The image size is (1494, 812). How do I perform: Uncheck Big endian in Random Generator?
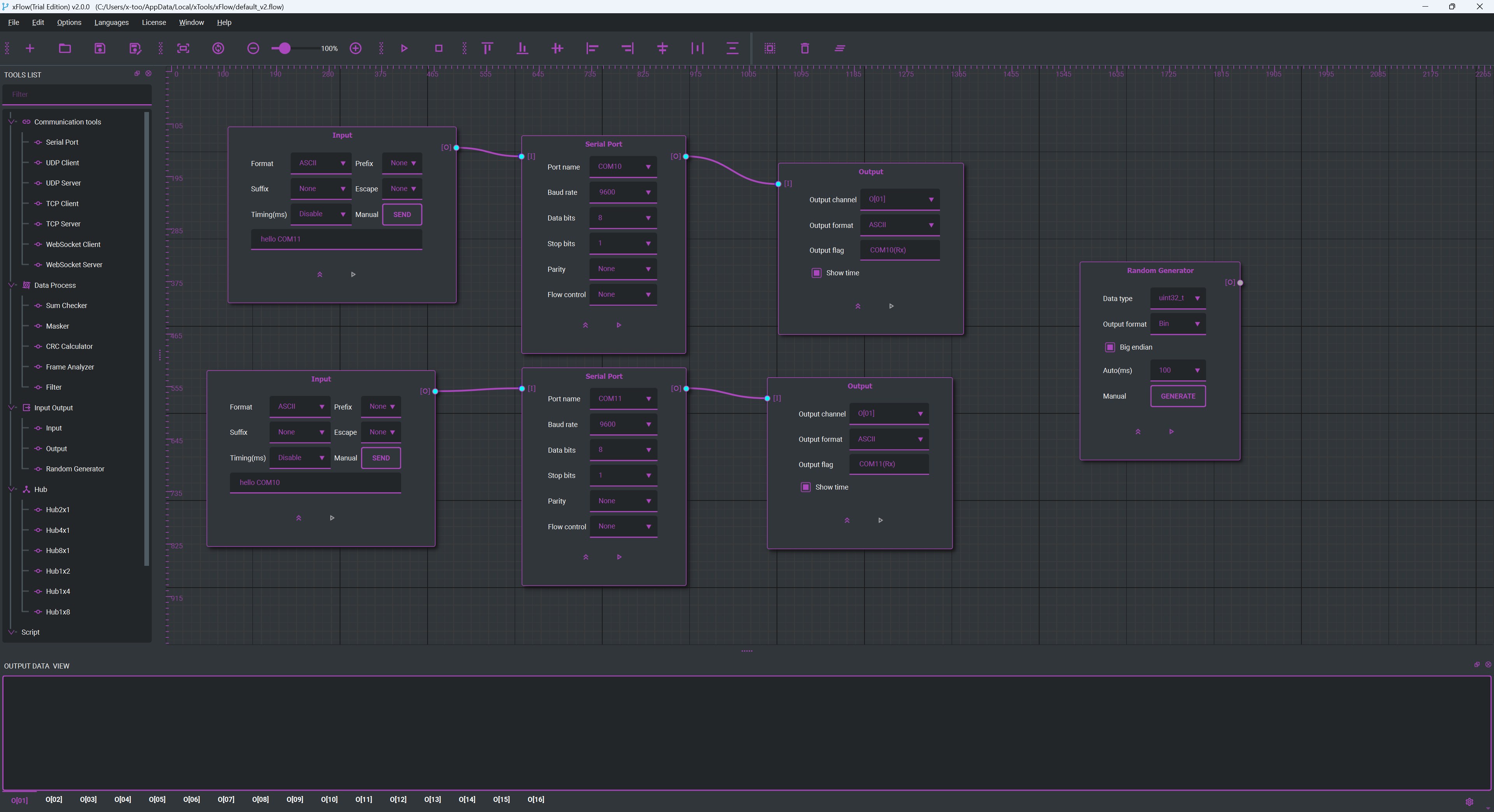pos(1110,347)
